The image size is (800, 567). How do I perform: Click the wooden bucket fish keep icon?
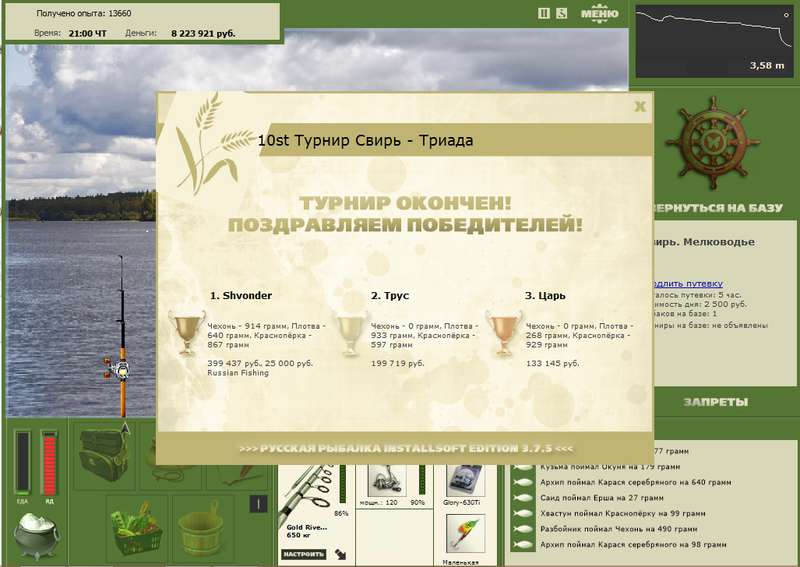[200, 529]
